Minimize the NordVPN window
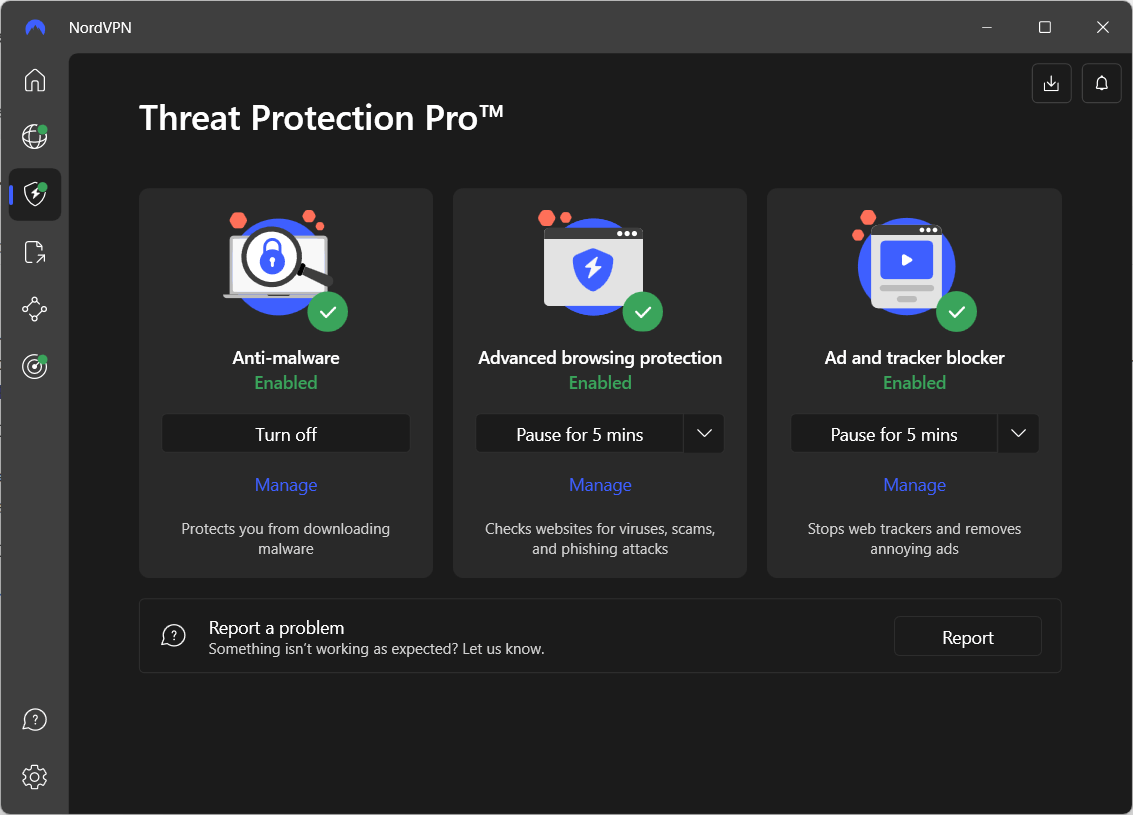Image resolution: width=1133 pixels, height=815 pixels. 986,27
